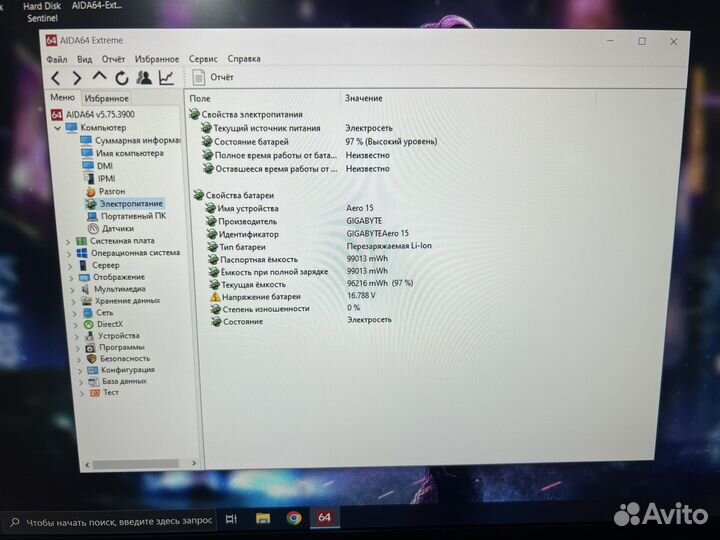The image size is (720, 540).
Task: Click the tree panel horizontal scrollbar
Action: [x=136, y=464]
